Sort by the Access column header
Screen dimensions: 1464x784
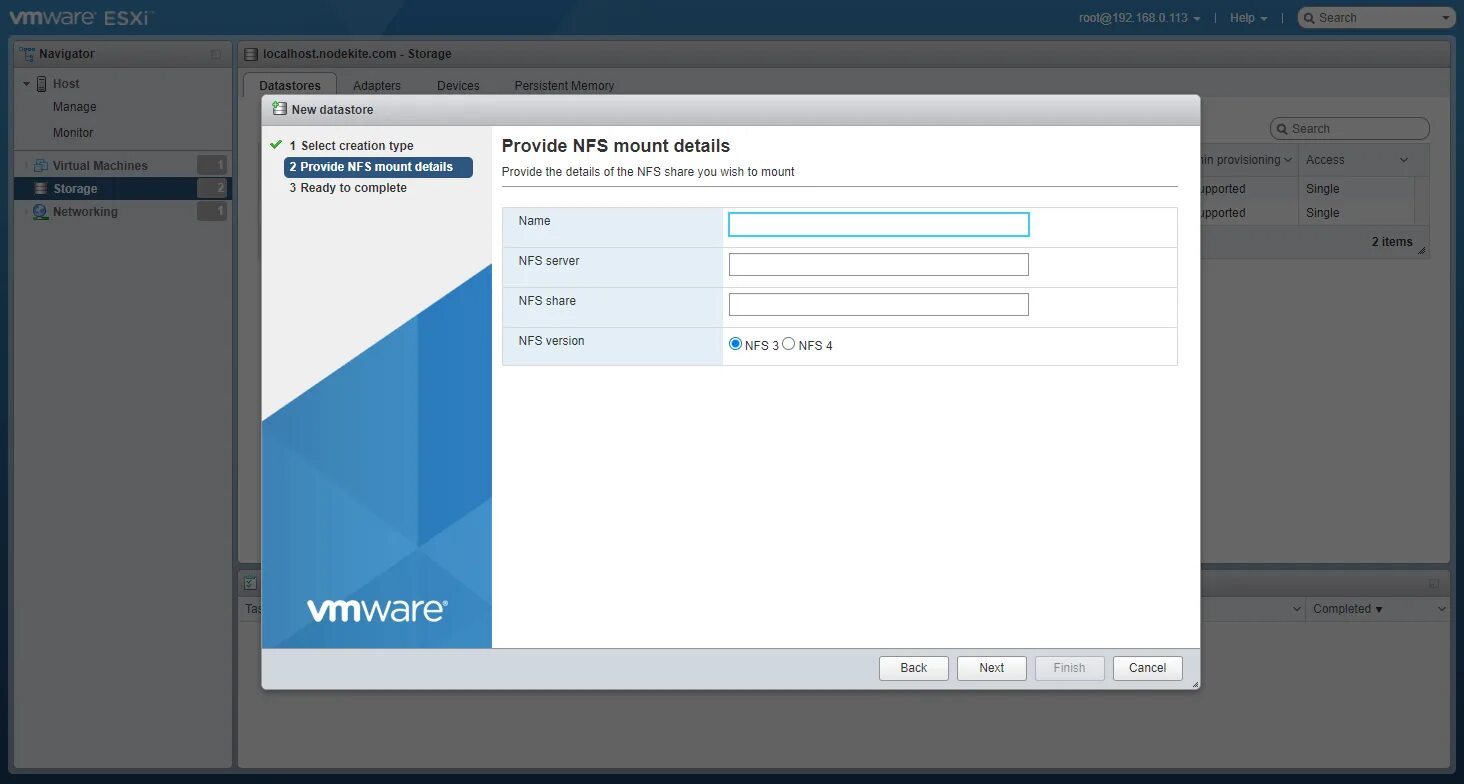tap(1327, 159)
